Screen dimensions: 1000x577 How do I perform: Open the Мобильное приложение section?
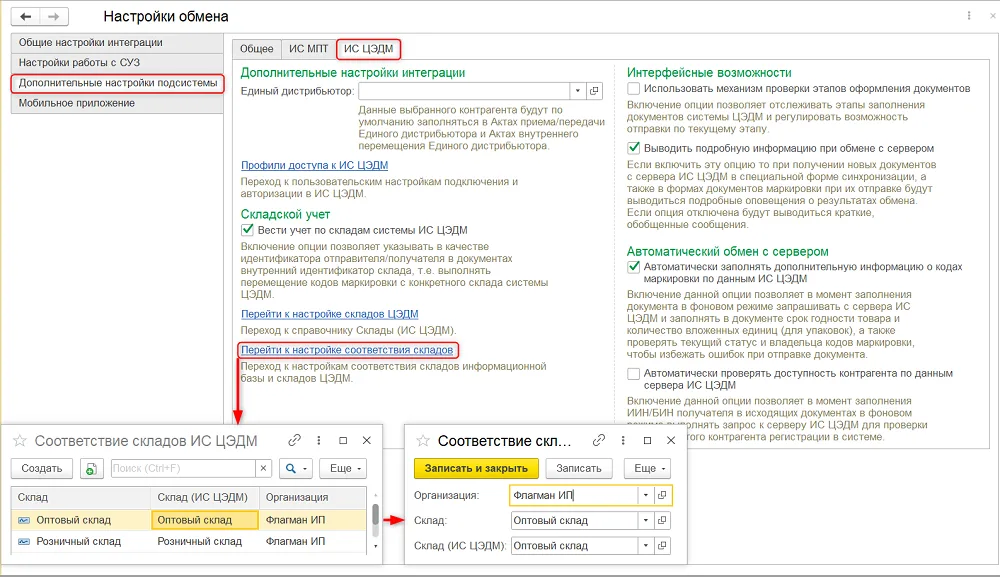coord(117,103)
